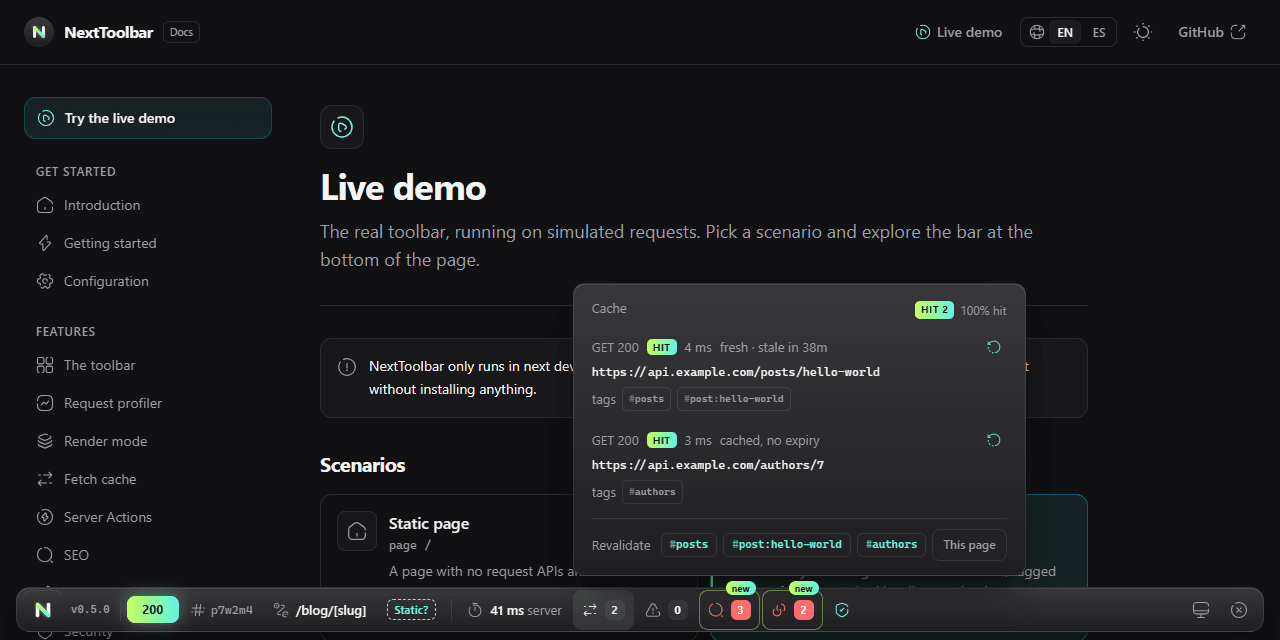Click the globe language icon
This screenshot has width=1280, height=640.
tap(1037, 32)
